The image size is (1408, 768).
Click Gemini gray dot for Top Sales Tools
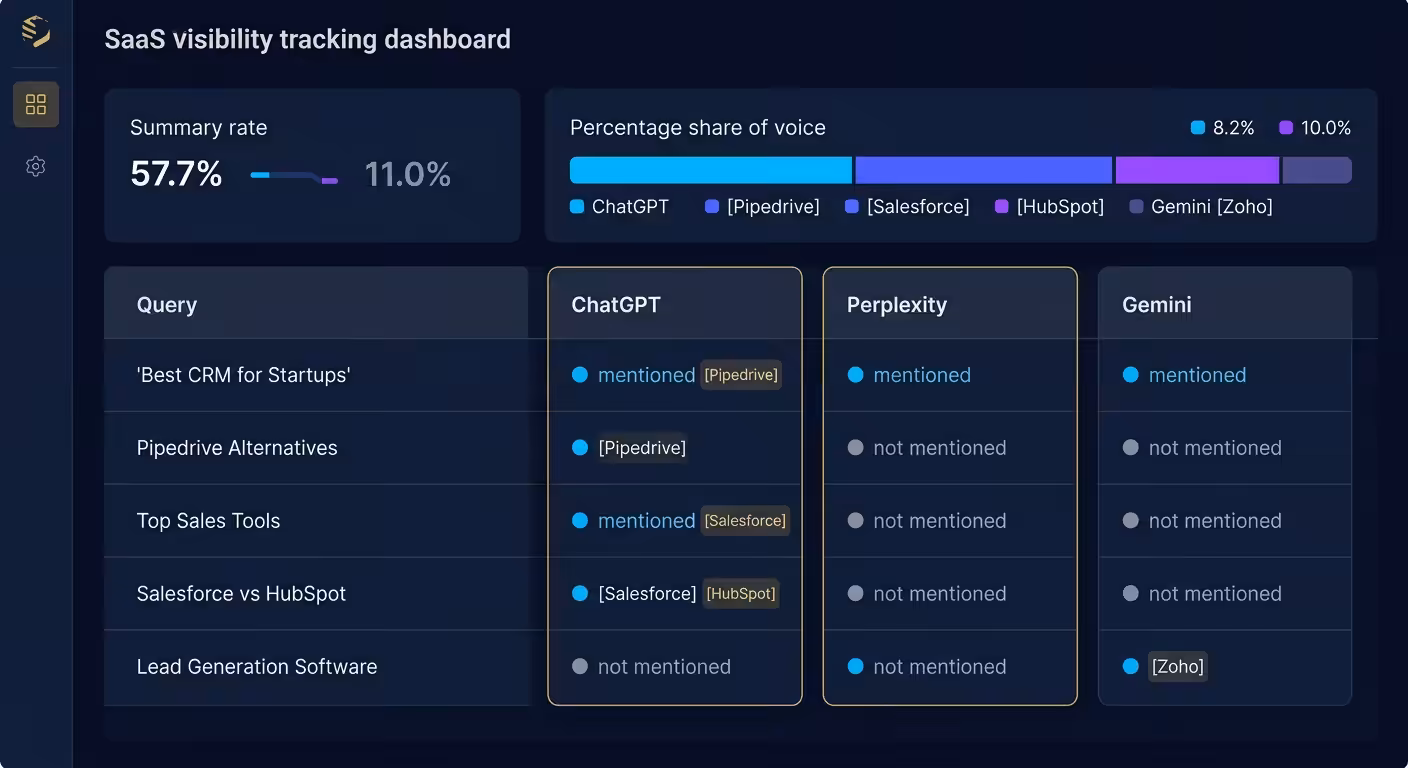point(1131,521)
